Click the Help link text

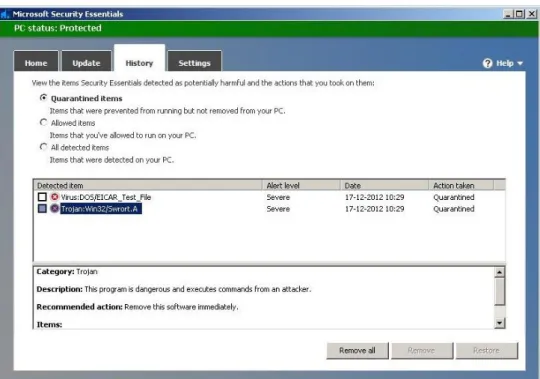click(505, 63)
